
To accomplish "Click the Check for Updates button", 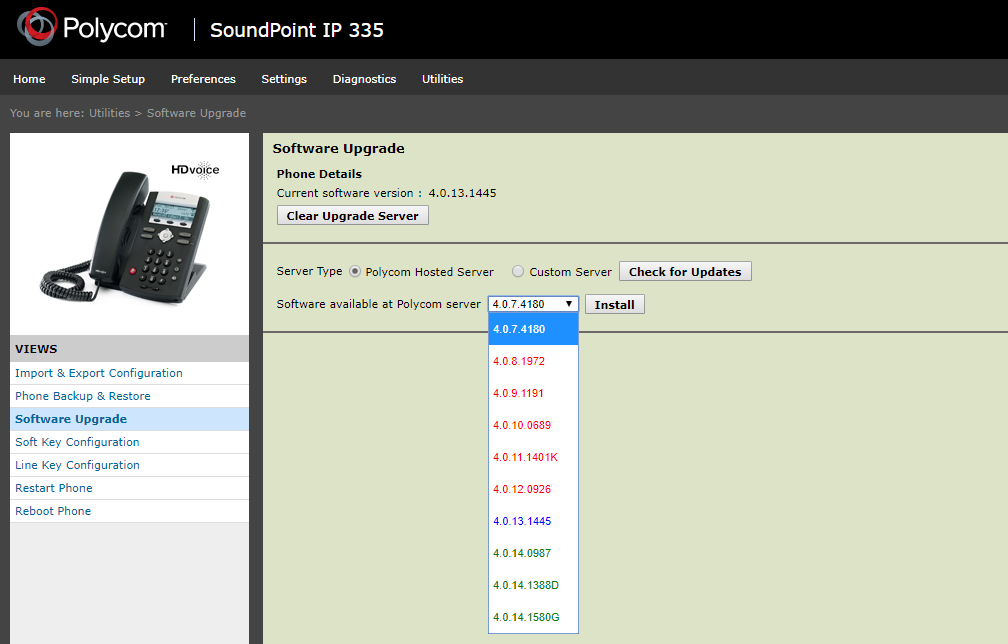I will (685, 272).
